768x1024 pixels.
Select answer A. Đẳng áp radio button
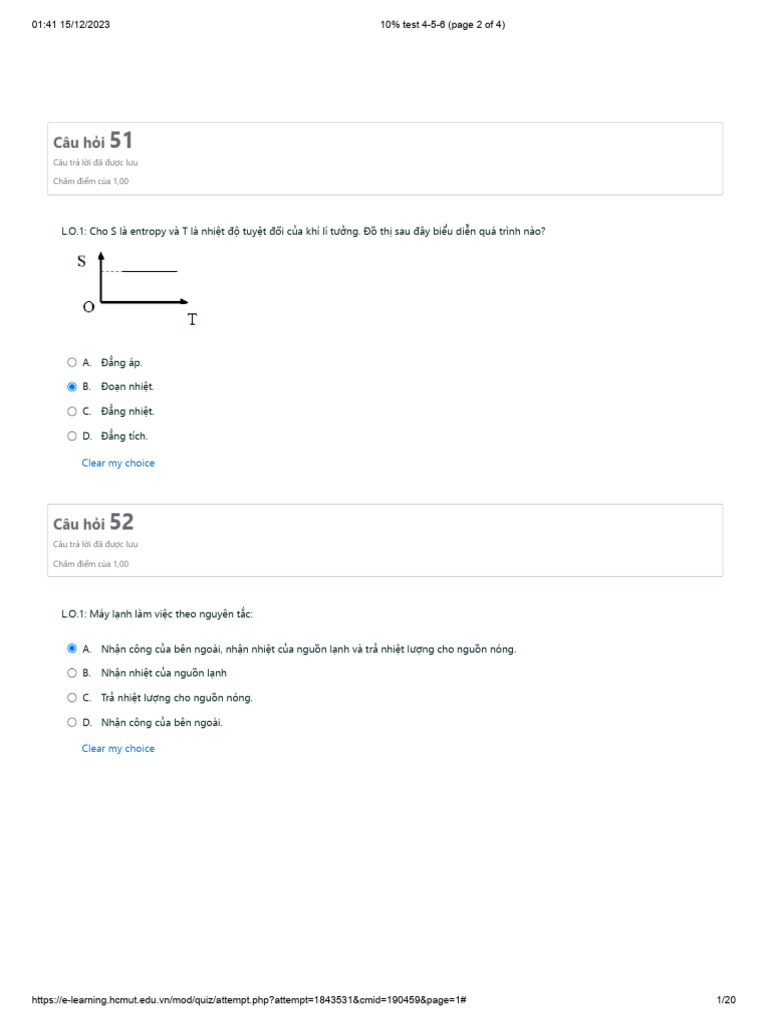[72, 362]
